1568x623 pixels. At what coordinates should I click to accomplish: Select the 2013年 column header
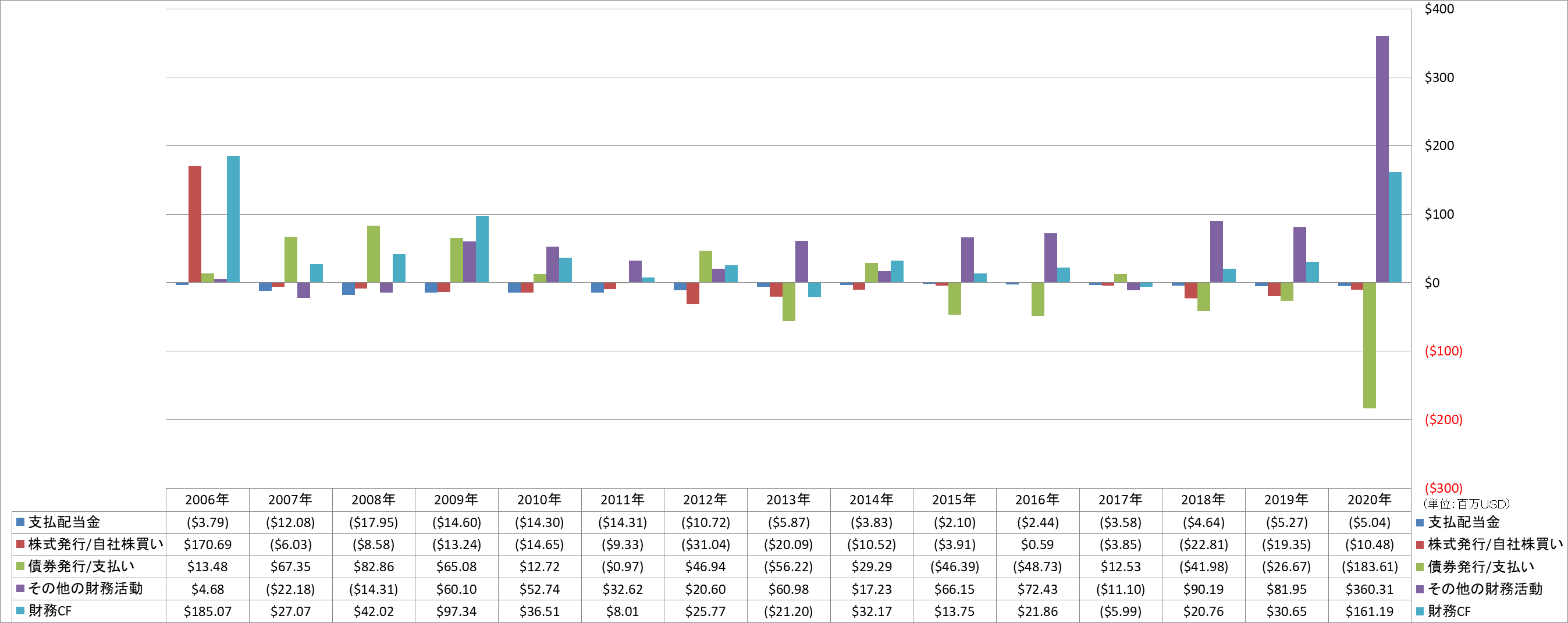pos(788,500)
